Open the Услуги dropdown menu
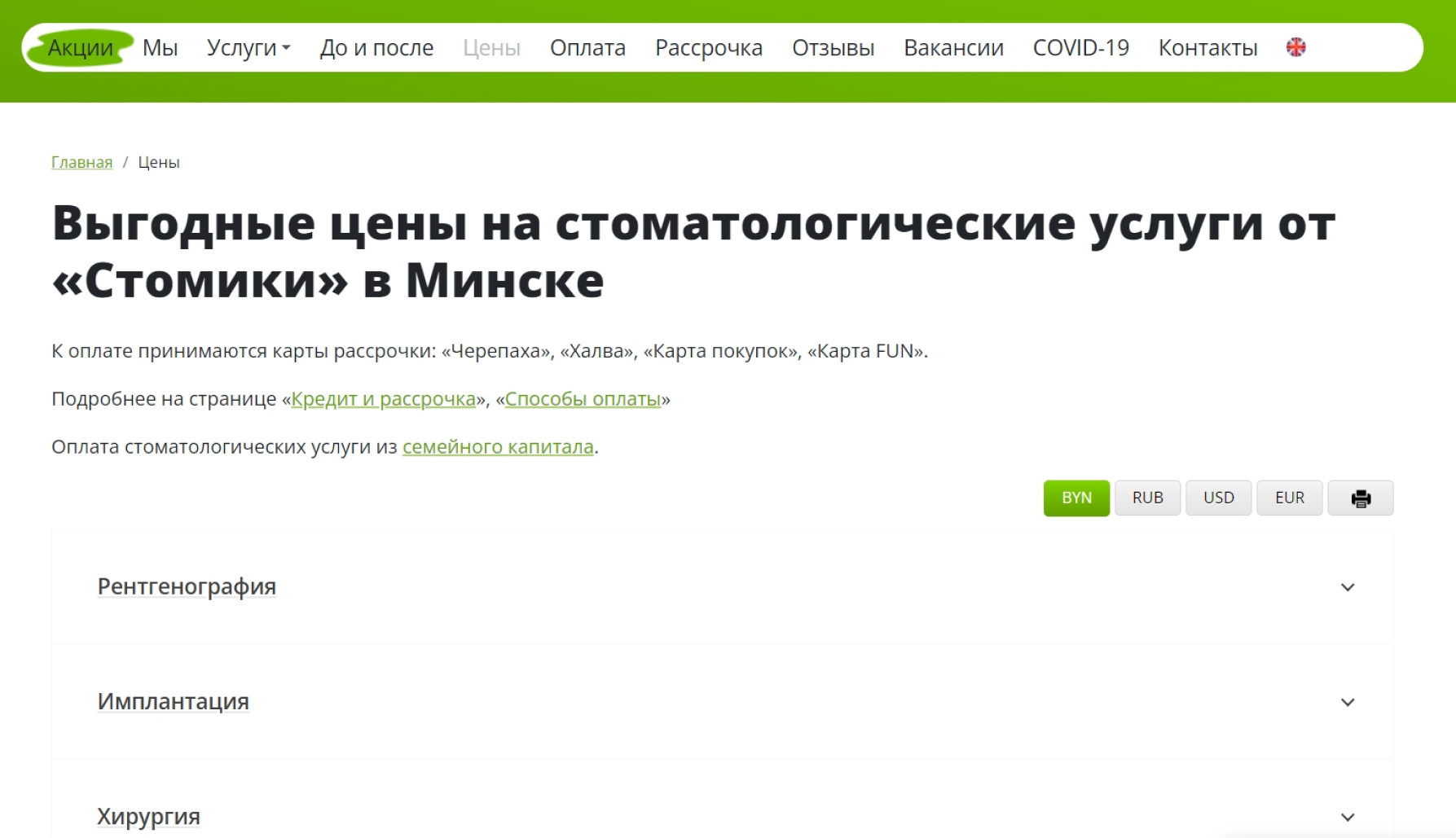Image resolution: width=1456 pixels, height=838 pixels. tap(249, 48)
